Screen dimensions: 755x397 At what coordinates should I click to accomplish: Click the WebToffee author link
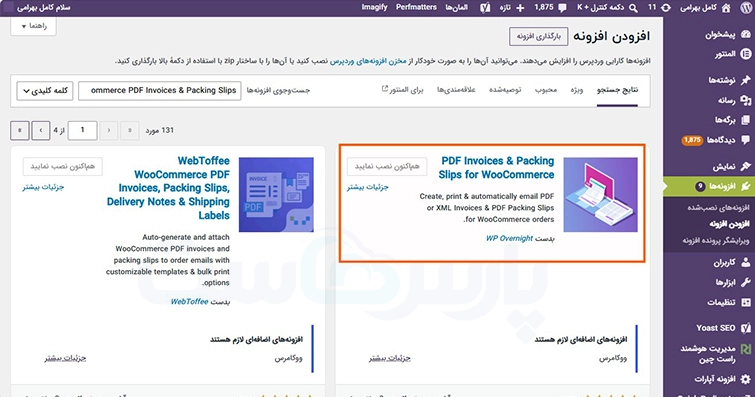point(189,302)
